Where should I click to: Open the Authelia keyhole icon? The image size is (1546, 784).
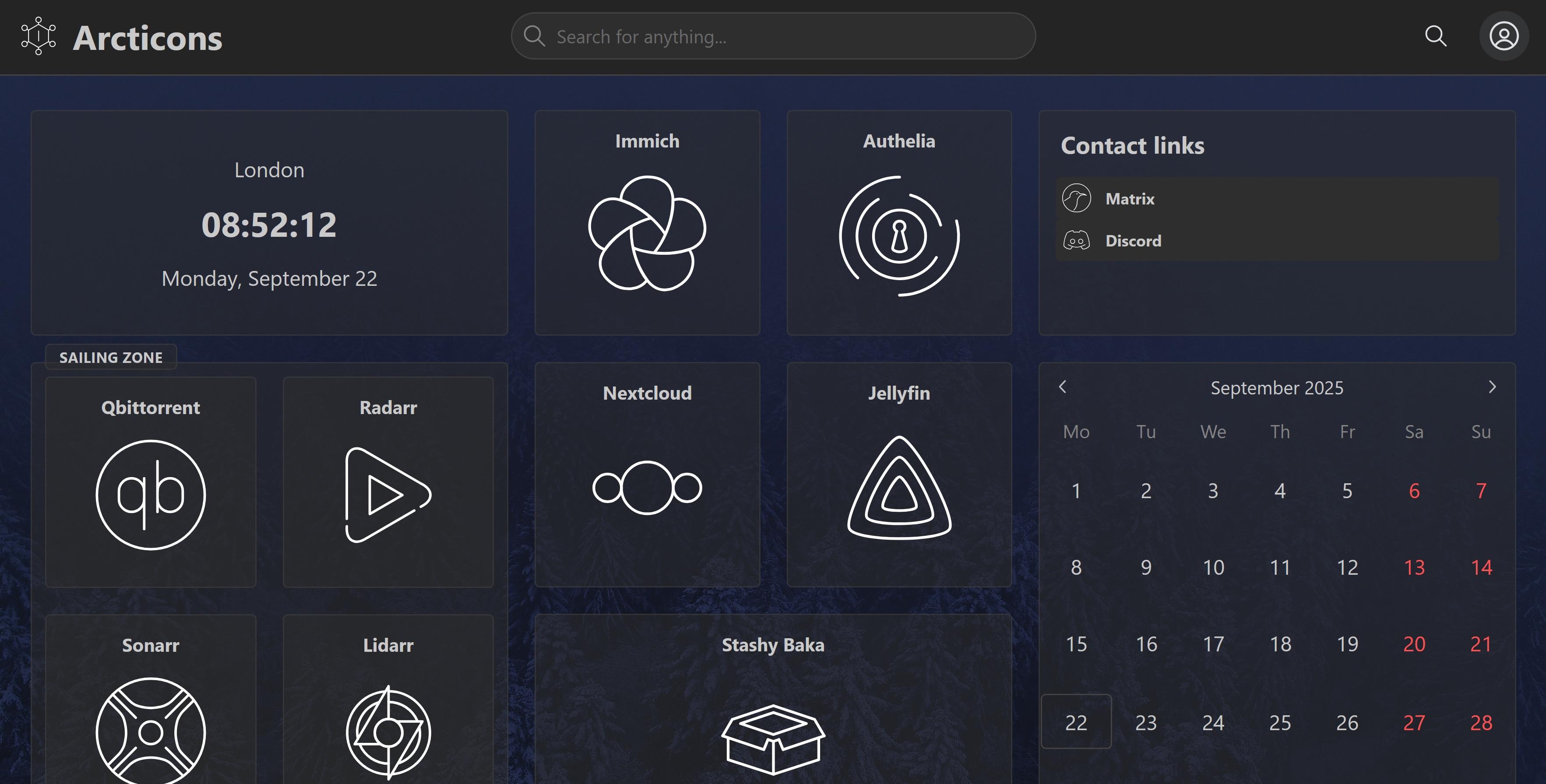point(898,236)
